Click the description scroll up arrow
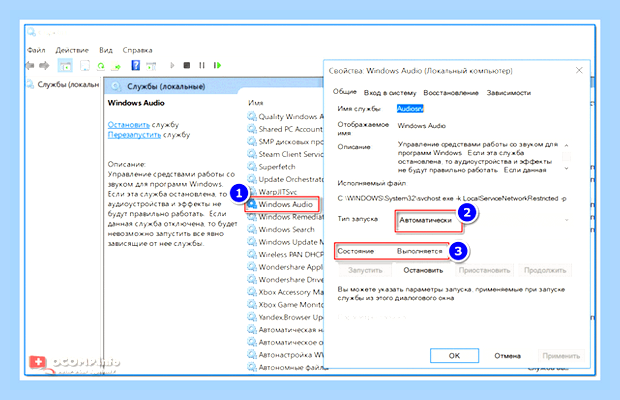 click(x=566, y=145)
